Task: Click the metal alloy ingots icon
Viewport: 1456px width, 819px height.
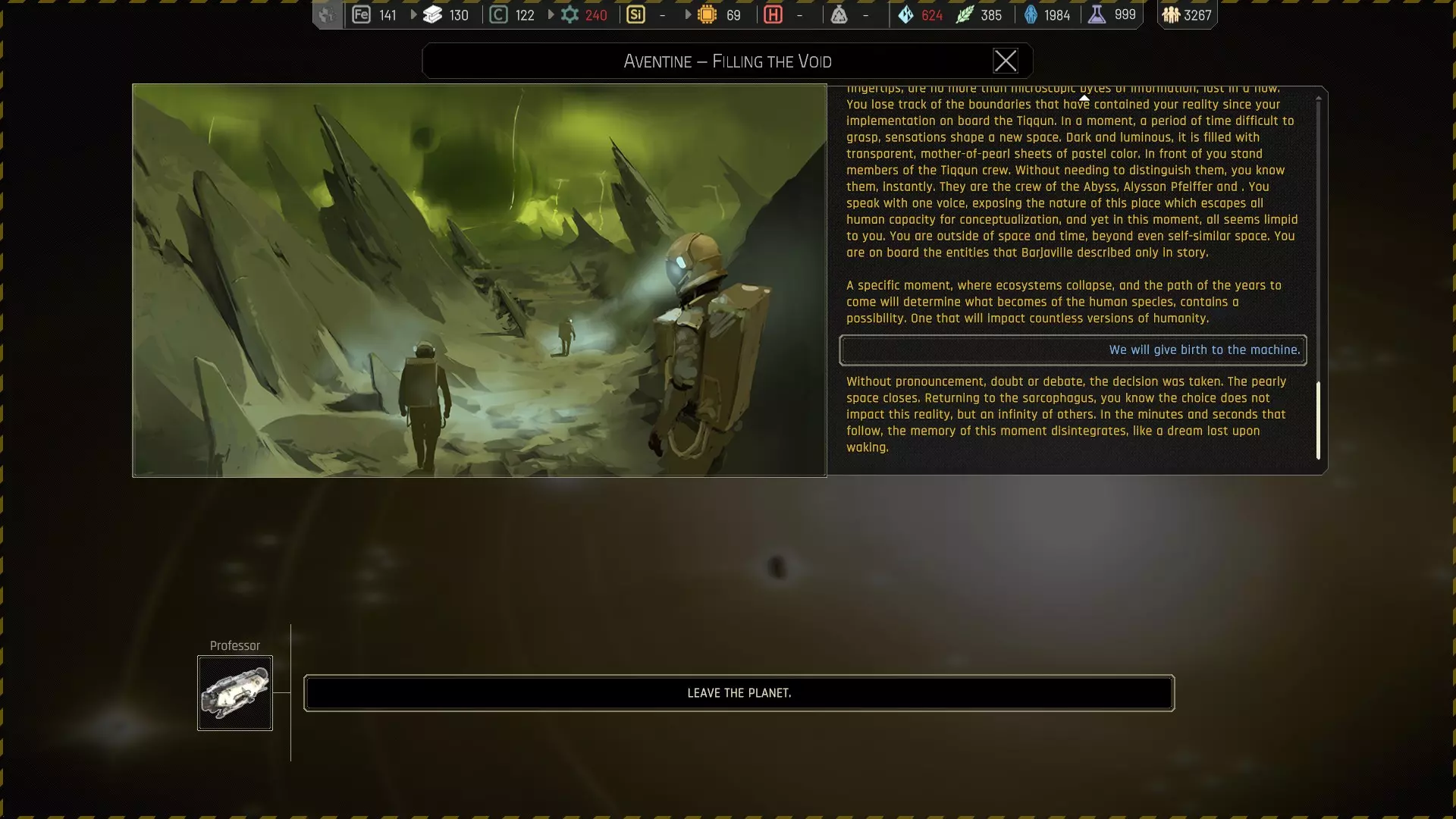Action: coord(433,14)
